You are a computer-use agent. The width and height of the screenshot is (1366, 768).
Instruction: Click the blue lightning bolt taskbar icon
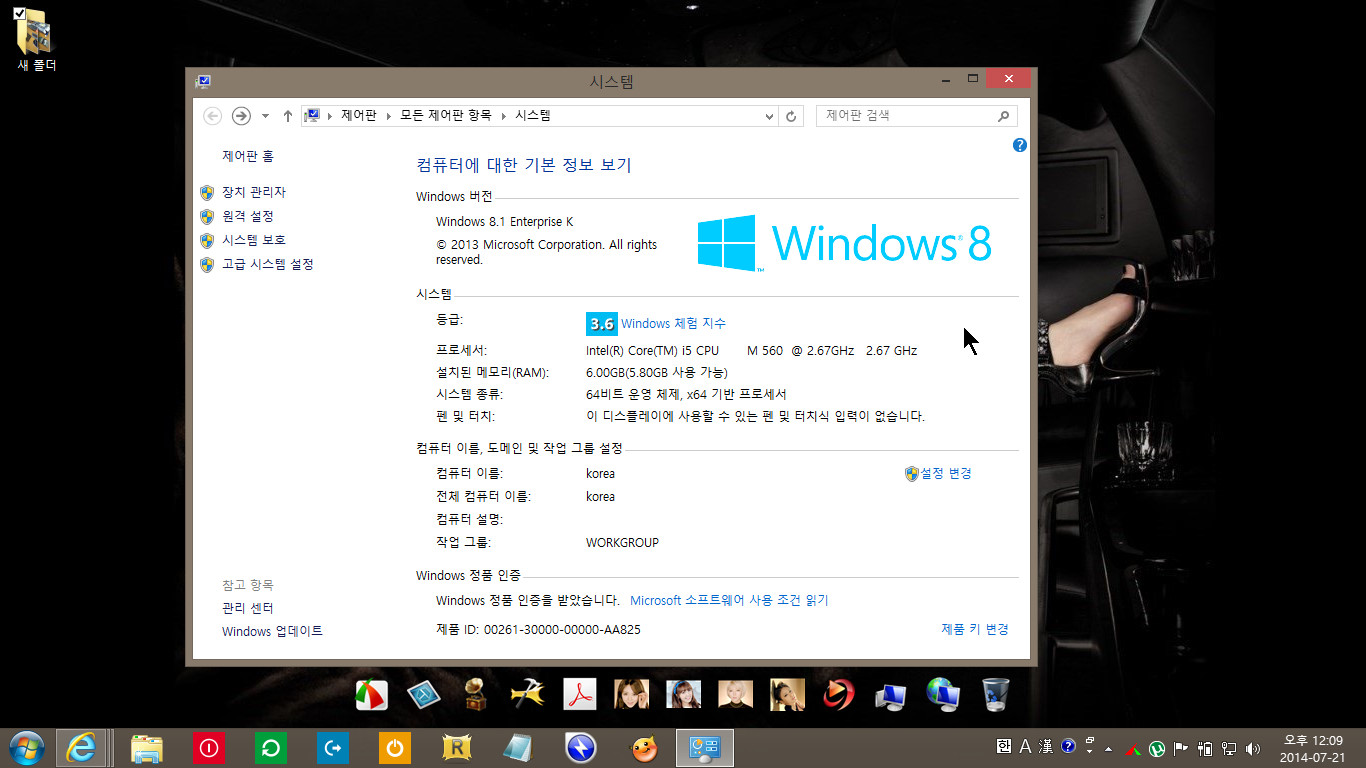581,748
